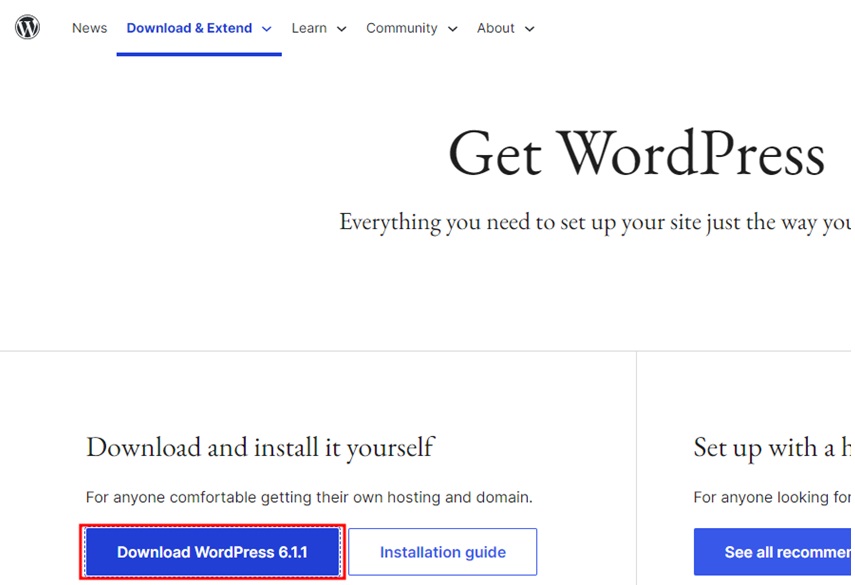Viewport: 855px width, 585px height.
Task: Open the Learn menu
Action: coord(309,28)
